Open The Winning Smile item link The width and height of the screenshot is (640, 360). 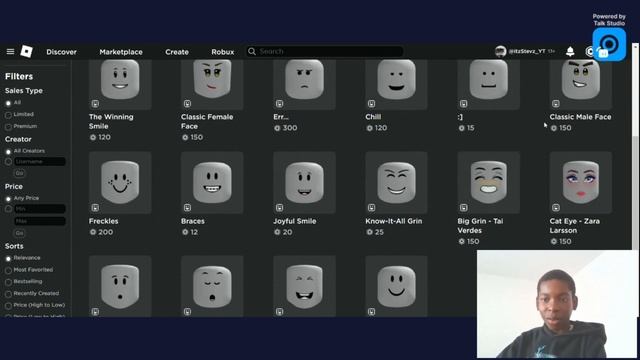coord(111,122)
